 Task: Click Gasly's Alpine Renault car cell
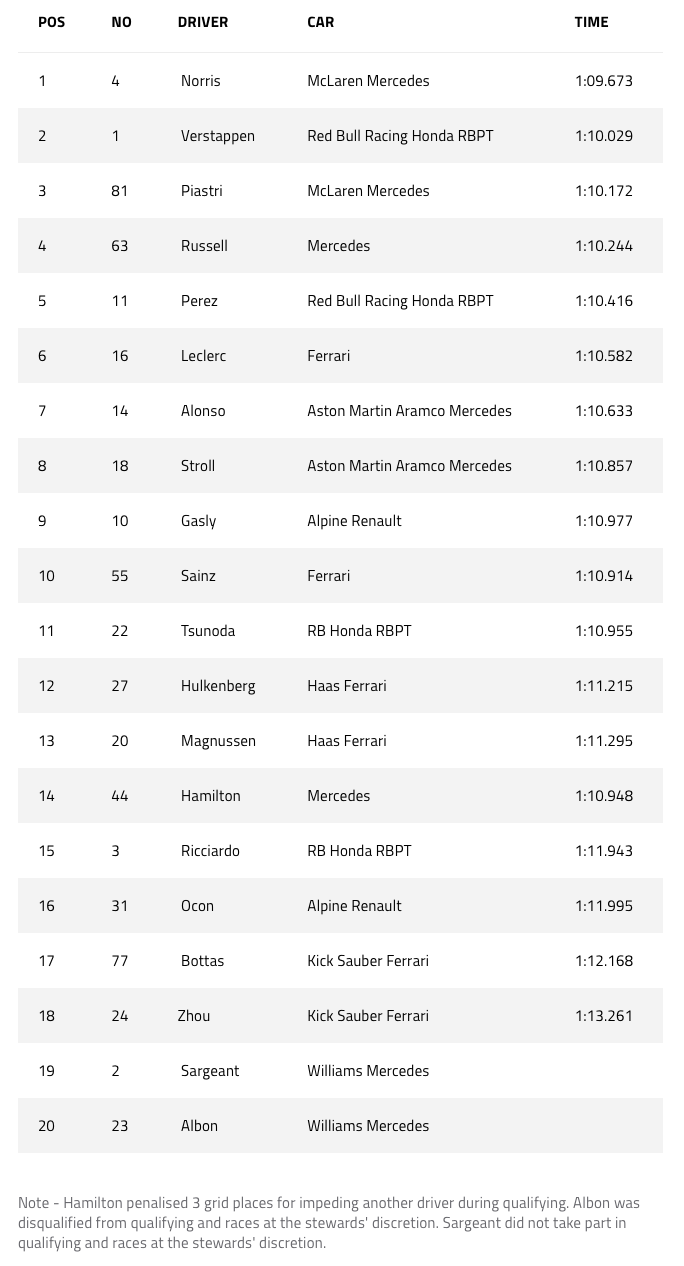click(x=354, y=521)
